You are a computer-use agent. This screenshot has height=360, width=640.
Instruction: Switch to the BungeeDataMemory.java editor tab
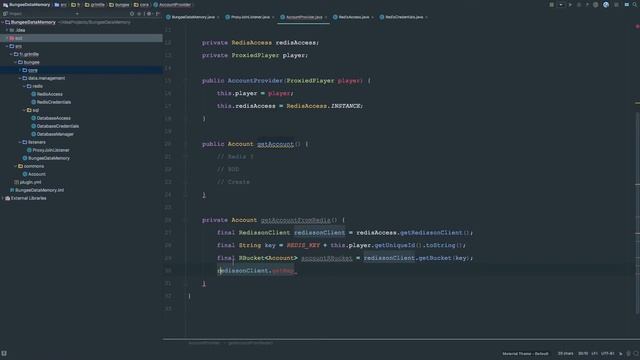[190, 17]
